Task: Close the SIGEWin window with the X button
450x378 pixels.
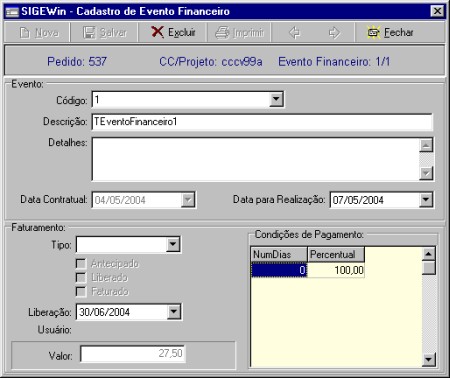Action: pos(437,11)
